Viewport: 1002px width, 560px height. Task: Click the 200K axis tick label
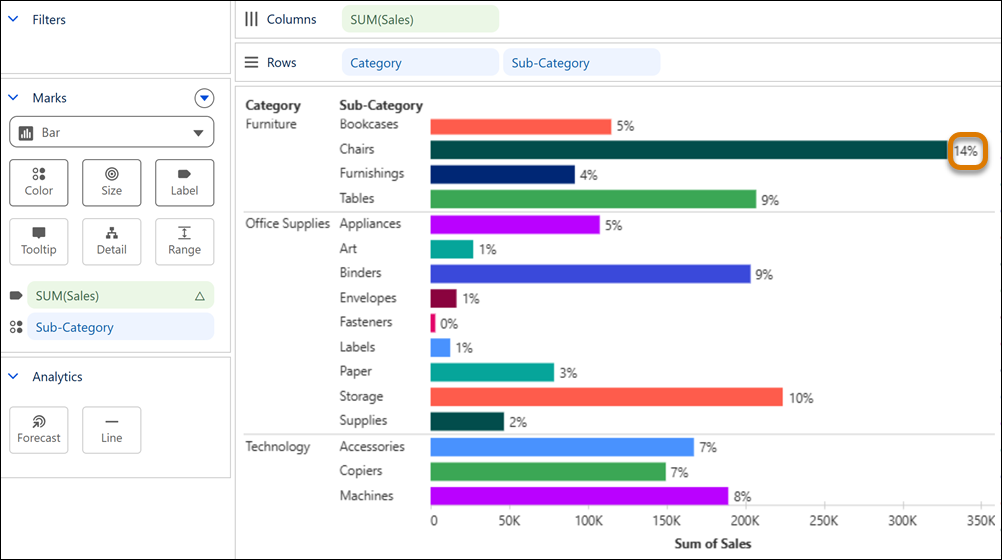click(x=744, y=520)
